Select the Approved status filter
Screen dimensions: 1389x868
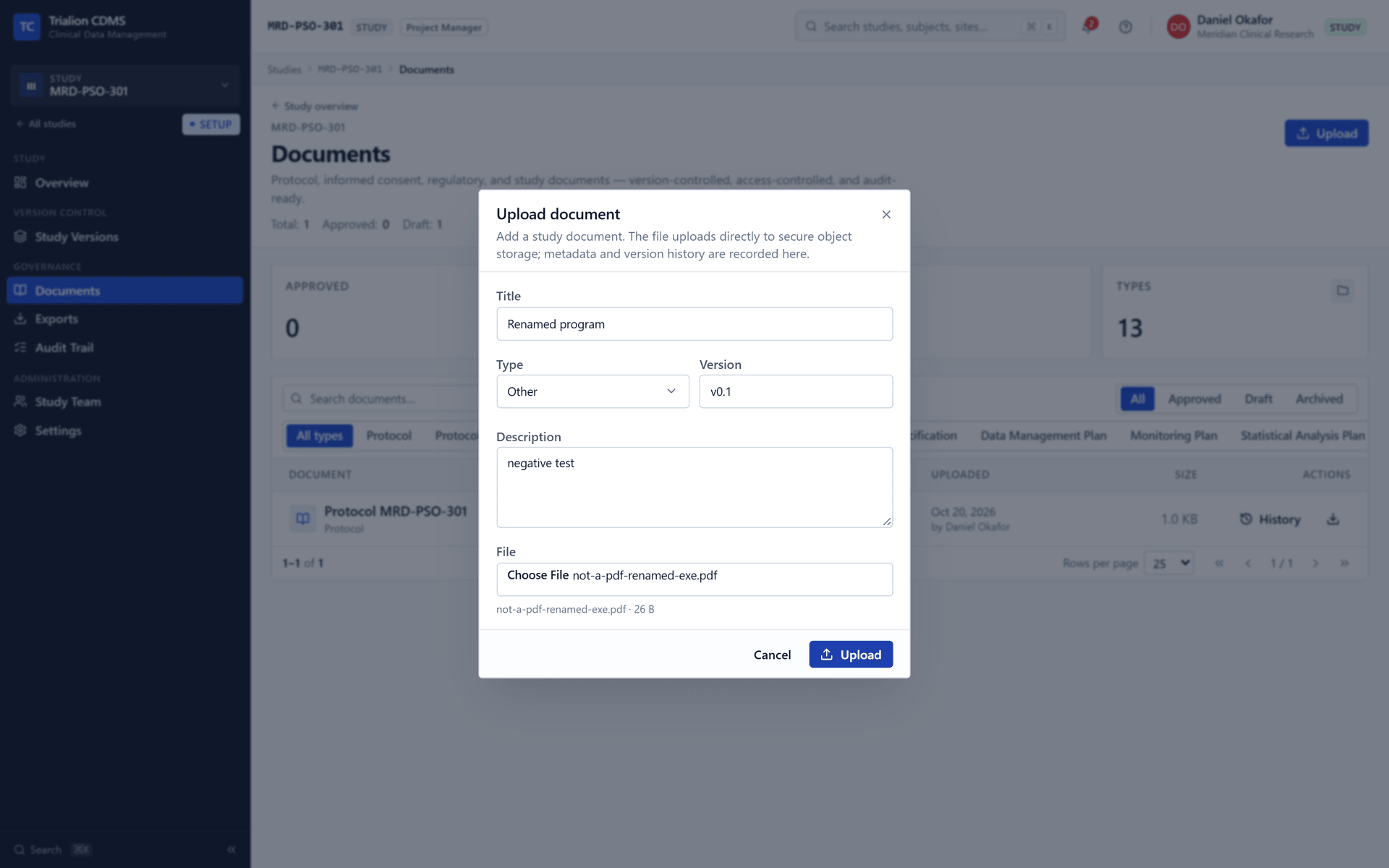(1194, 399)
